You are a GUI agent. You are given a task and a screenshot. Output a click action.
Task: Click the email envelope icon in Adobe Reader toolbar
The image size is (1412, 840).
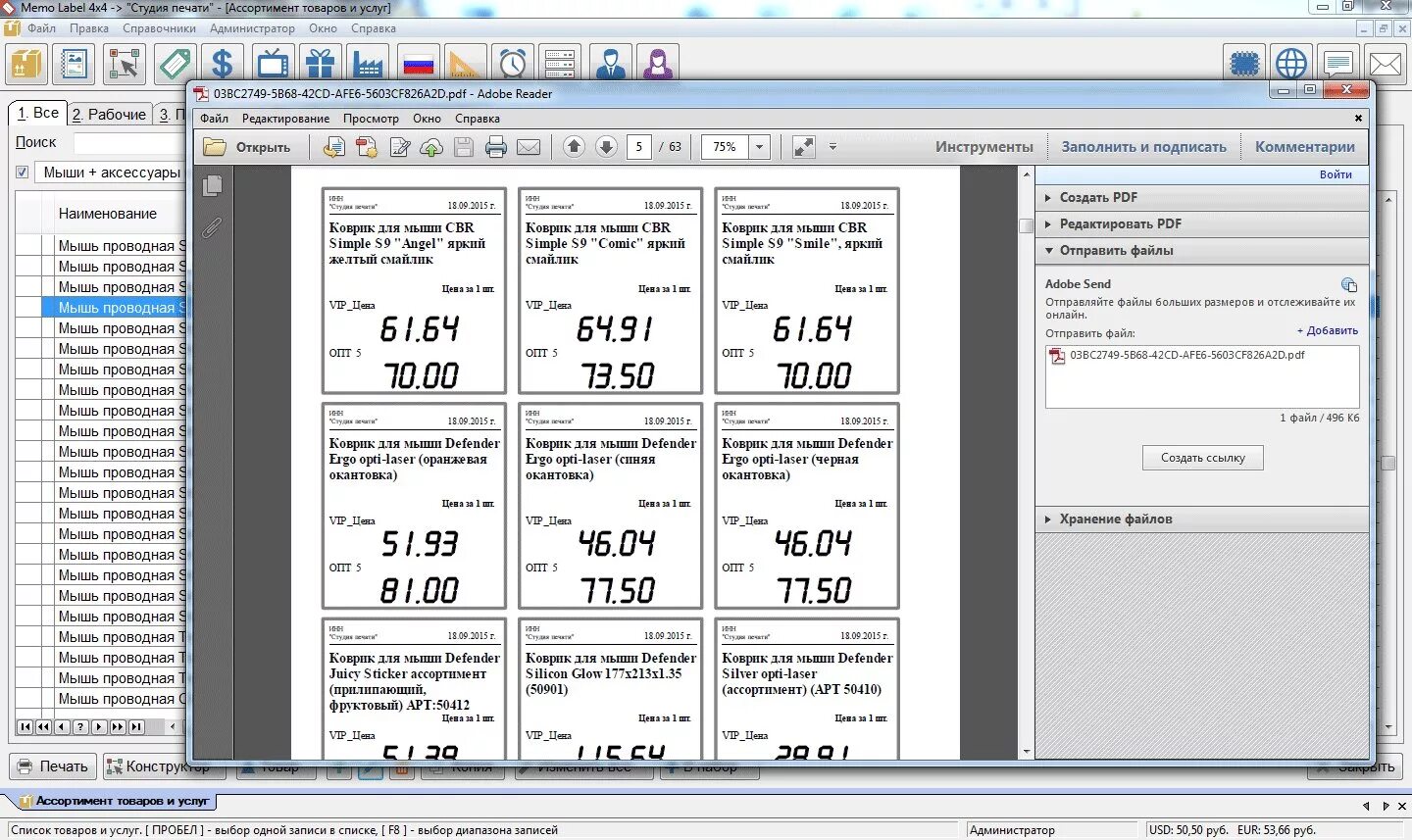pyautogui.click(x=529, y=147)
